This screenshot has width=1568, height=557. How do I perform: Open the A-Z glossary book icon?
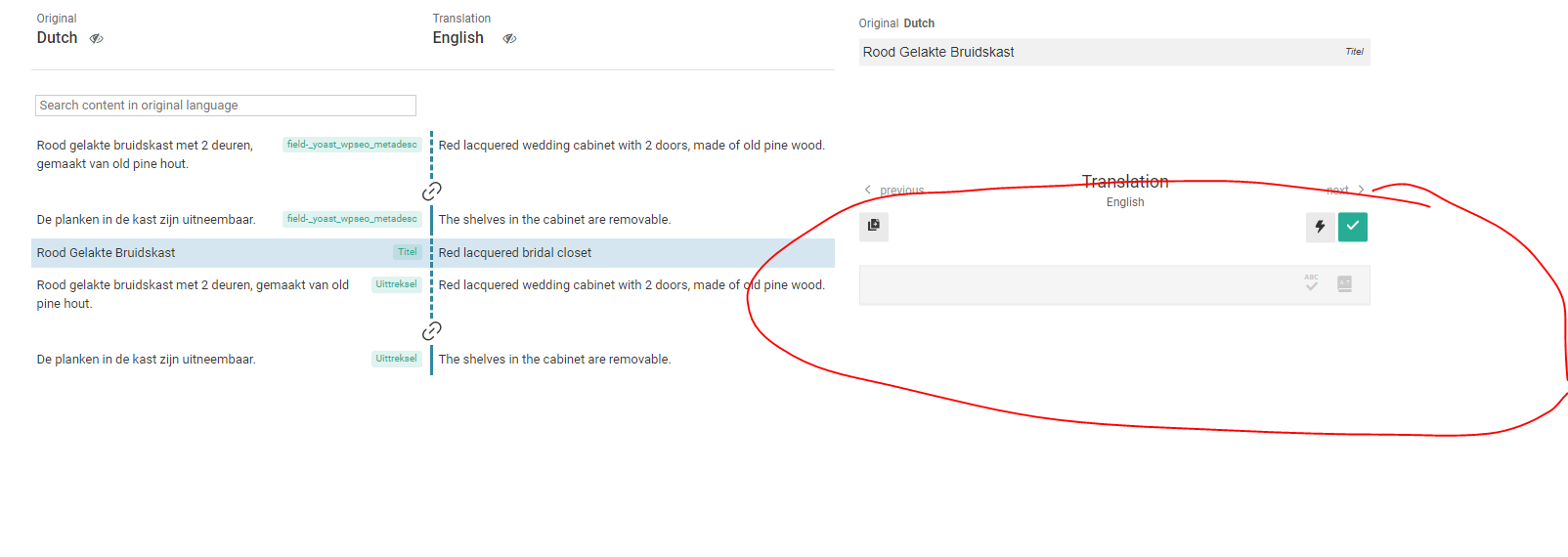[1345, 283]
